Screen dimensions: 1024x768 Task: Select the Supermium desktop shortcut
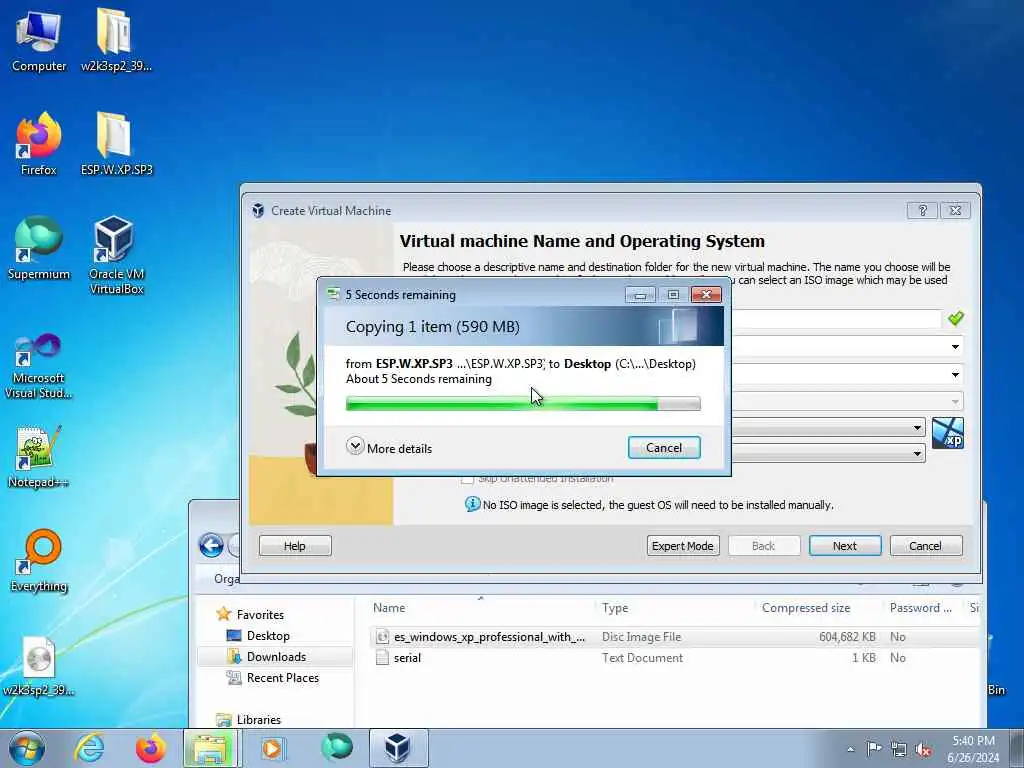tap(39, 248)
